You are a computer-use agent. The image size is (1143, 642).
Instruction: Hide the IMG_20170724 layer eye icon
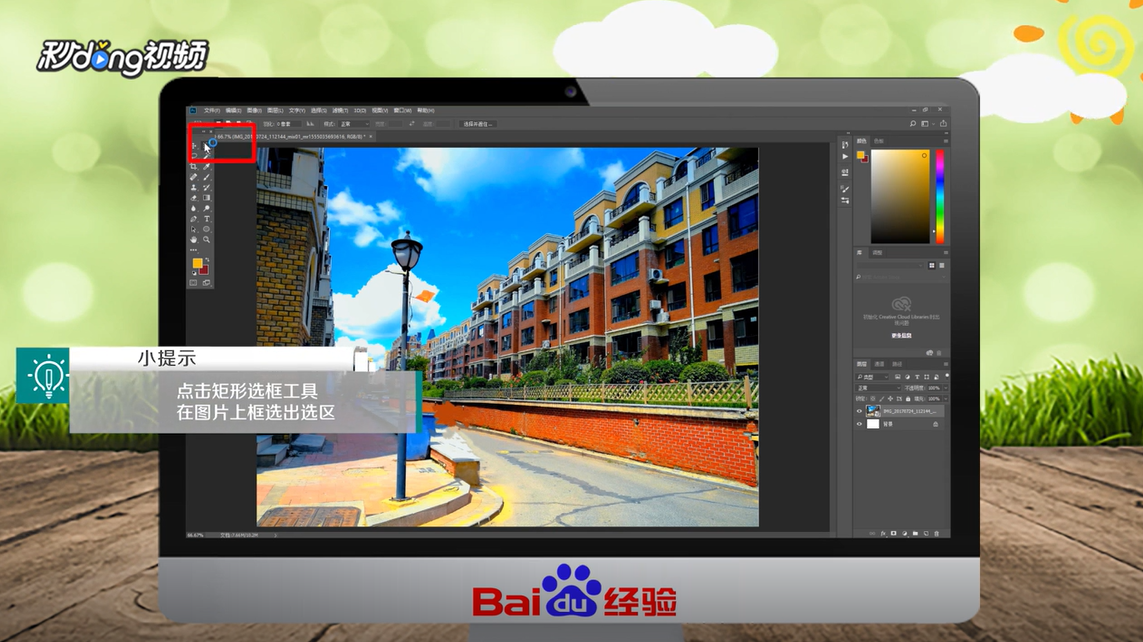click(859, 411)
